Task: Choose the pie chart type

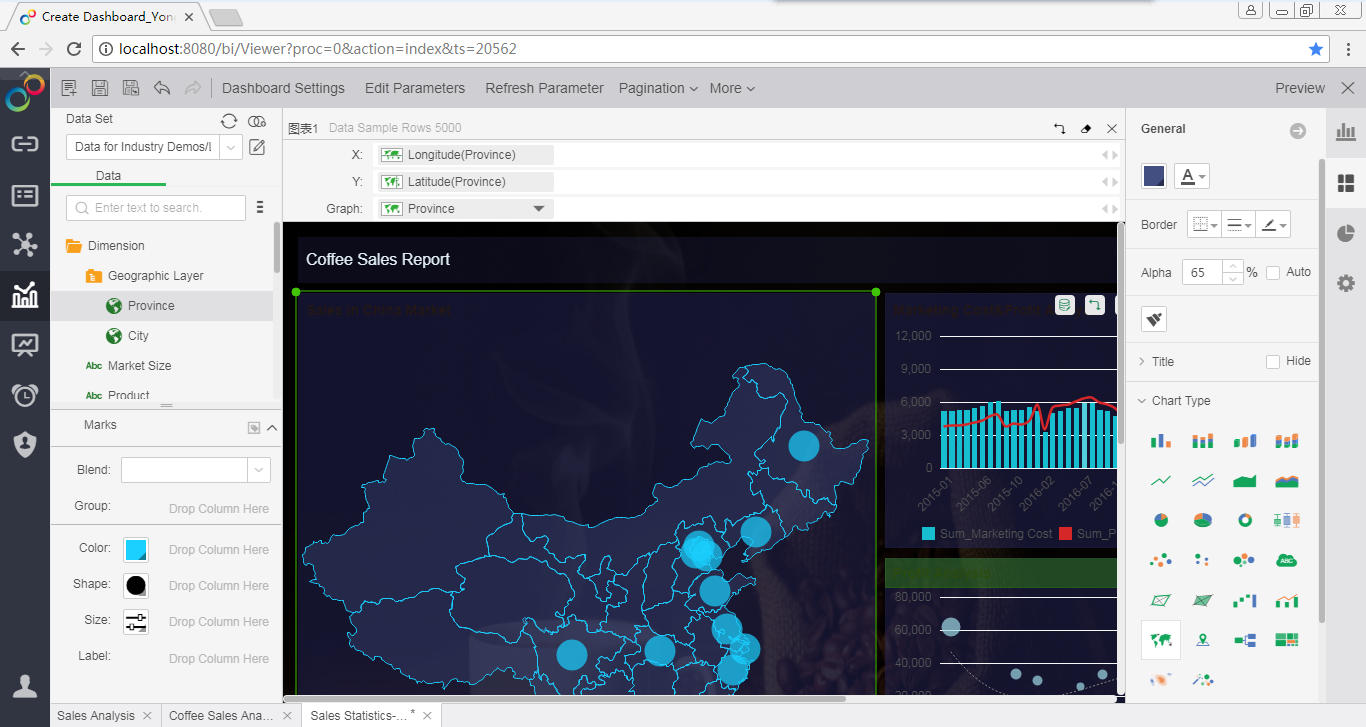Action: (x=1161, y=520)
